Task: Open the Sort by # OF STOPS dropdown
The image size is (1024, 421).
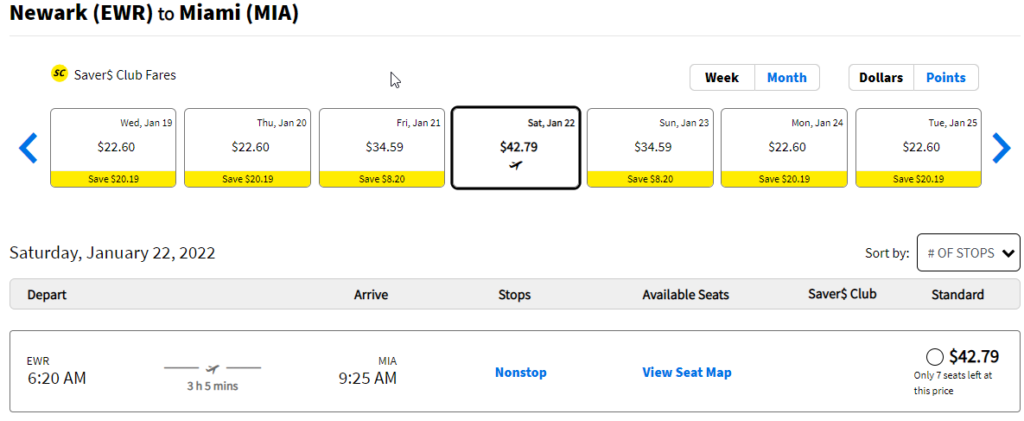Action: [968, 253]
